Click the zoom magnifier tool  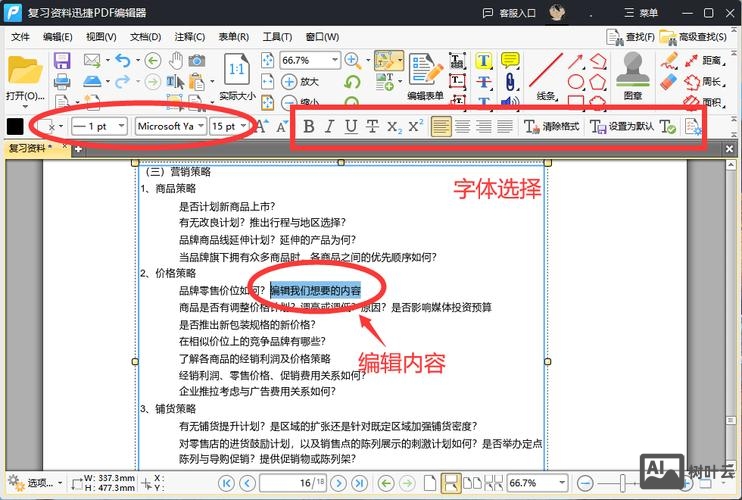coord(352,60)
